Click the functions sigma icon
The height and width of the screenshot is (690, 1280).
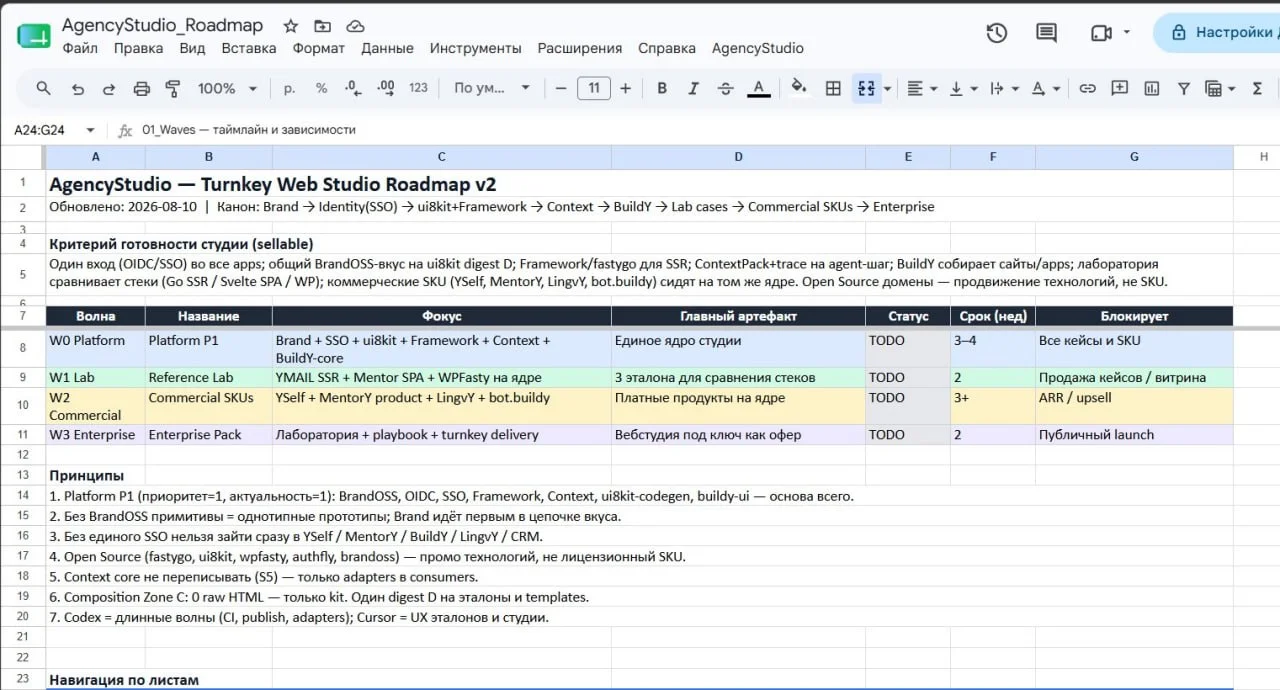click(1257, 88)
